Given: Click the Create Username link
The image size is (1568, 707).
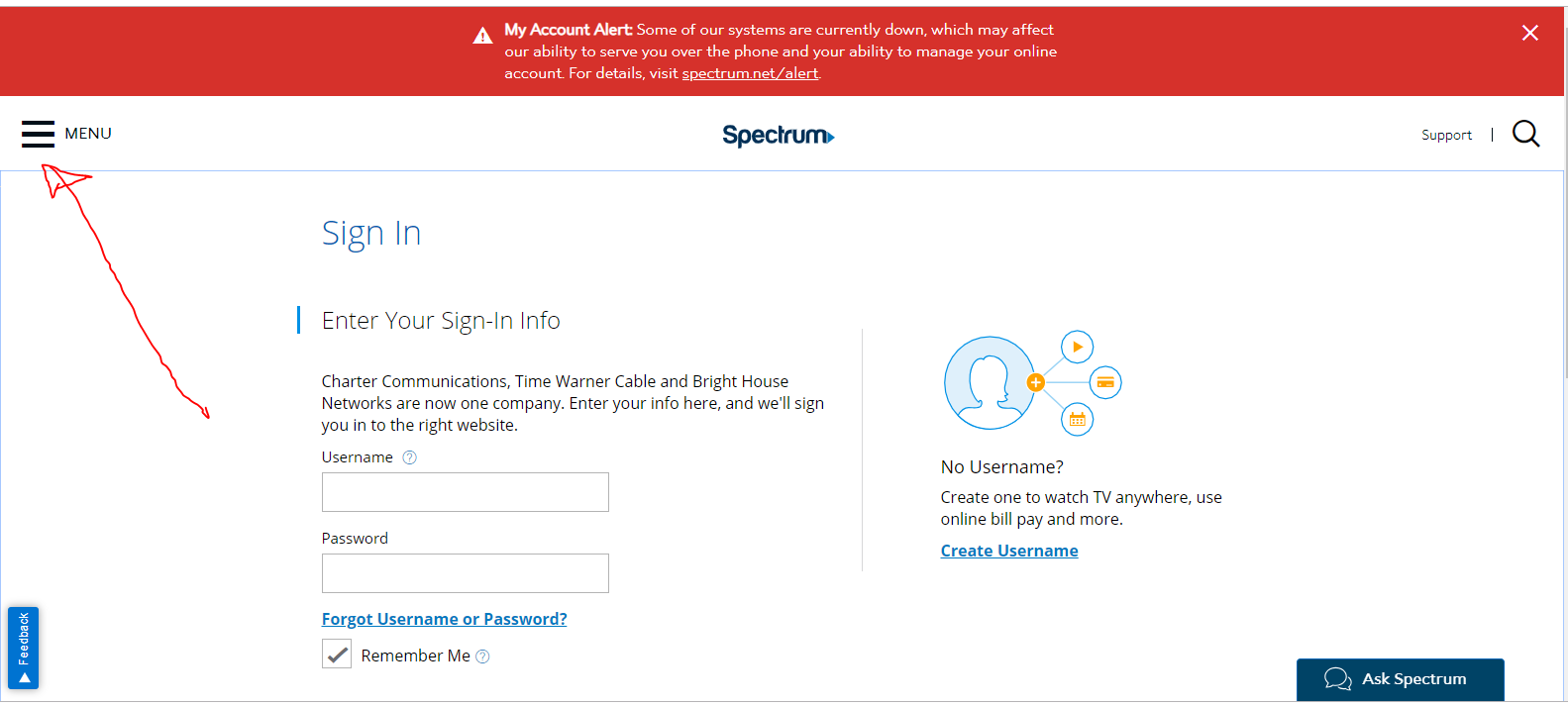Looking at the screenshot, I should coord(1009,550).
